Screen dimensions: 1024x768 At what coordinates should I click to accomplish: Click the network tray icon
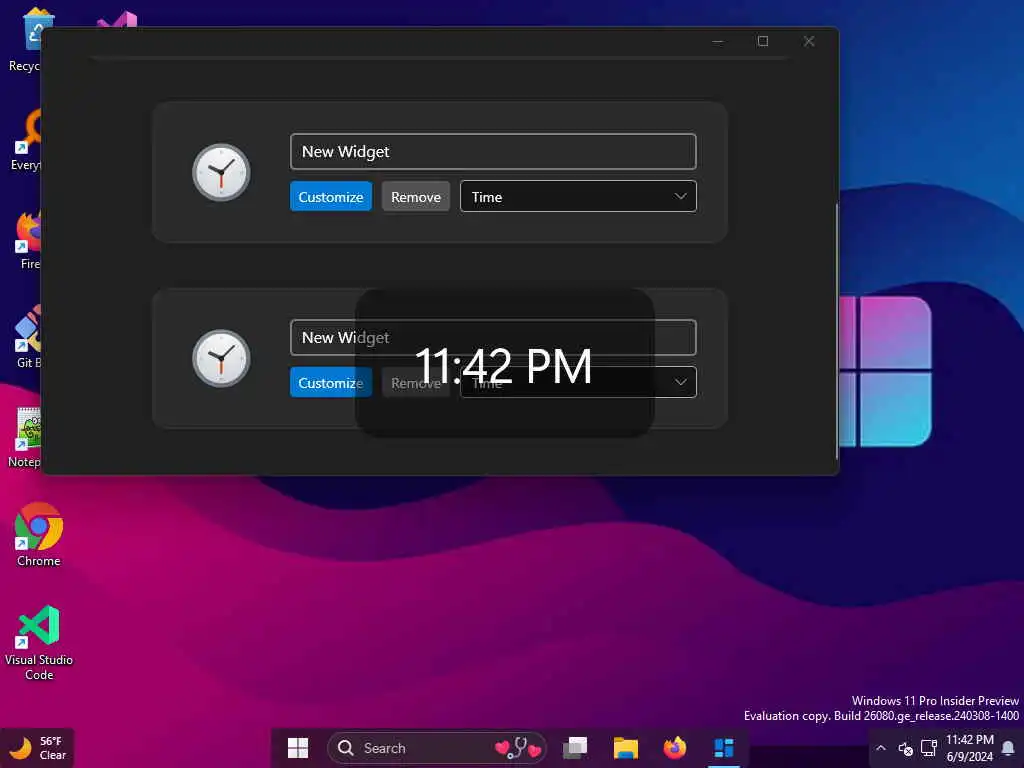[x=929, y=748]
